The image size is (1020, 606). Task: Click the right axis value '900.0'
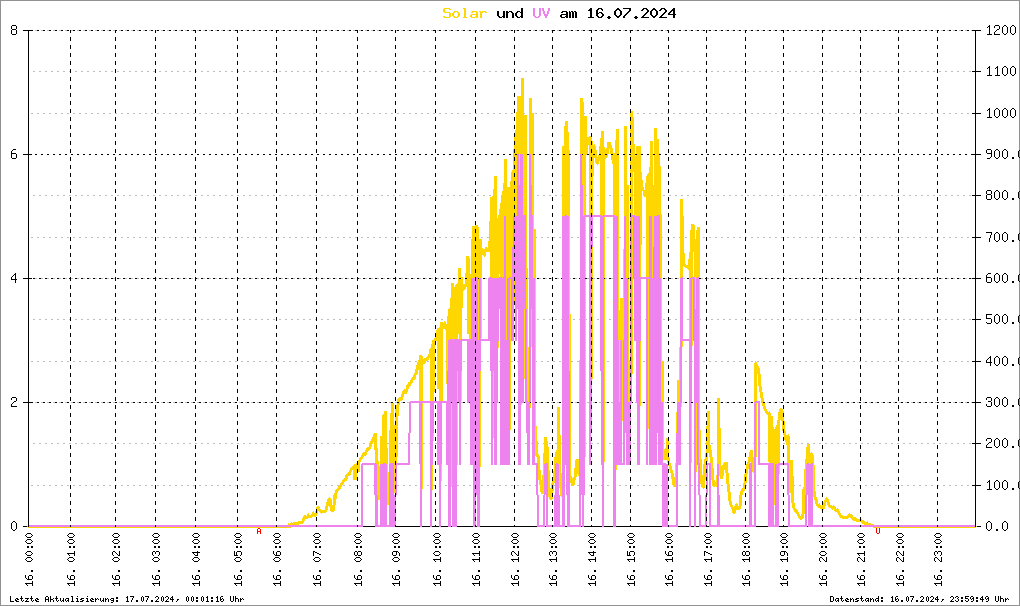(x=1002, y=154)
